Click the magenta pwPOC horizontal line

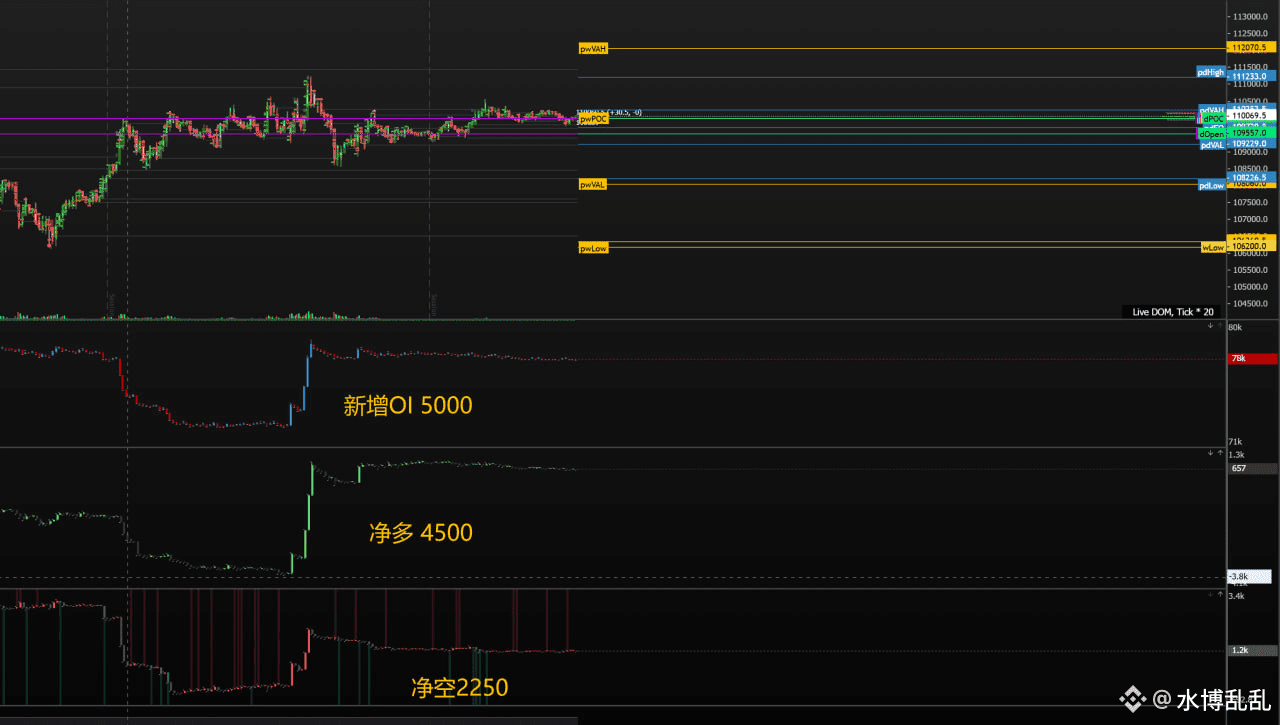click(x=290, y=119)
